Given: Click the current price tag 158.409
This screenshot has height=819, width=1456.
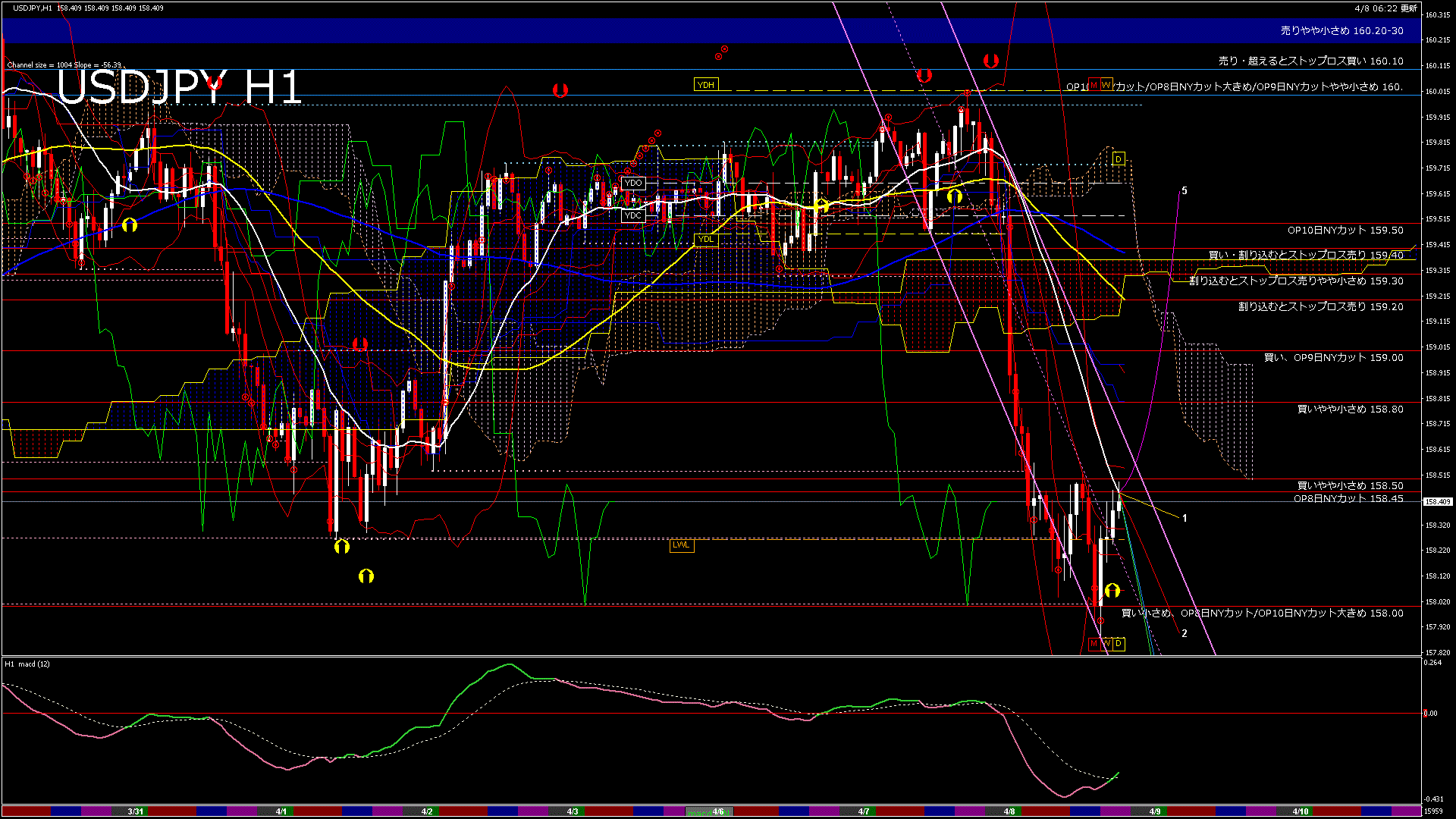Looking at the screenshot, I should (x=1437, y=501).
